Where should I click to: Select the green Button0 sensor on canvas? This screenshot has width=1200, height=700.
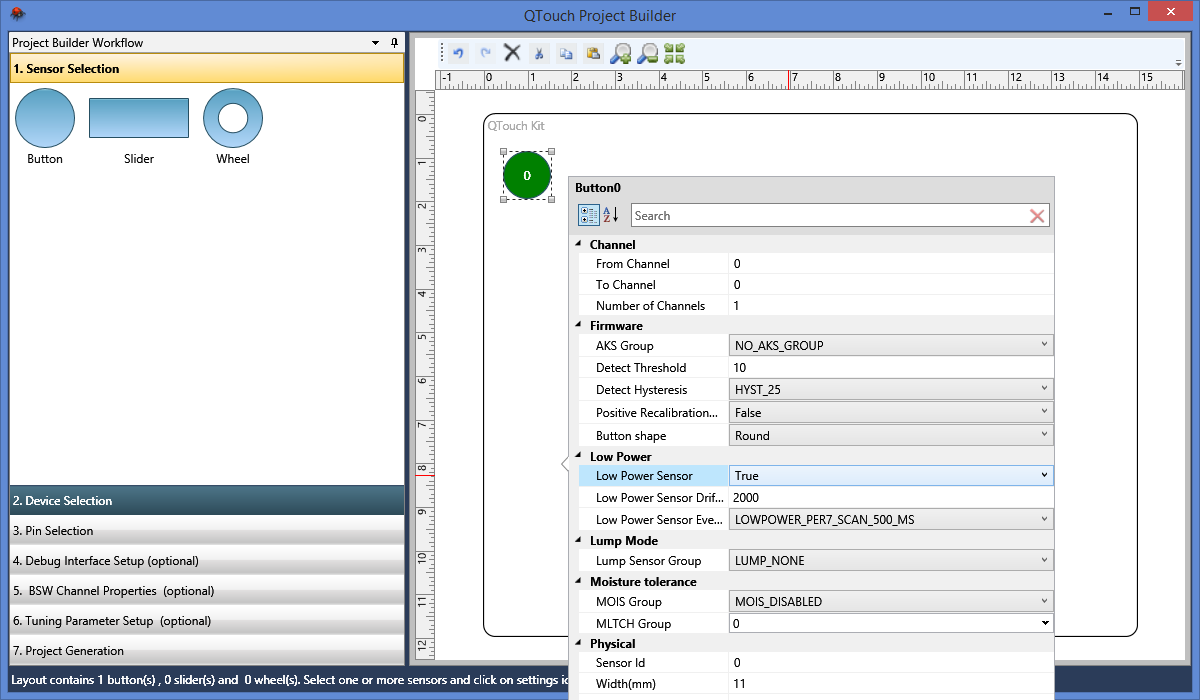click(527, 176)
